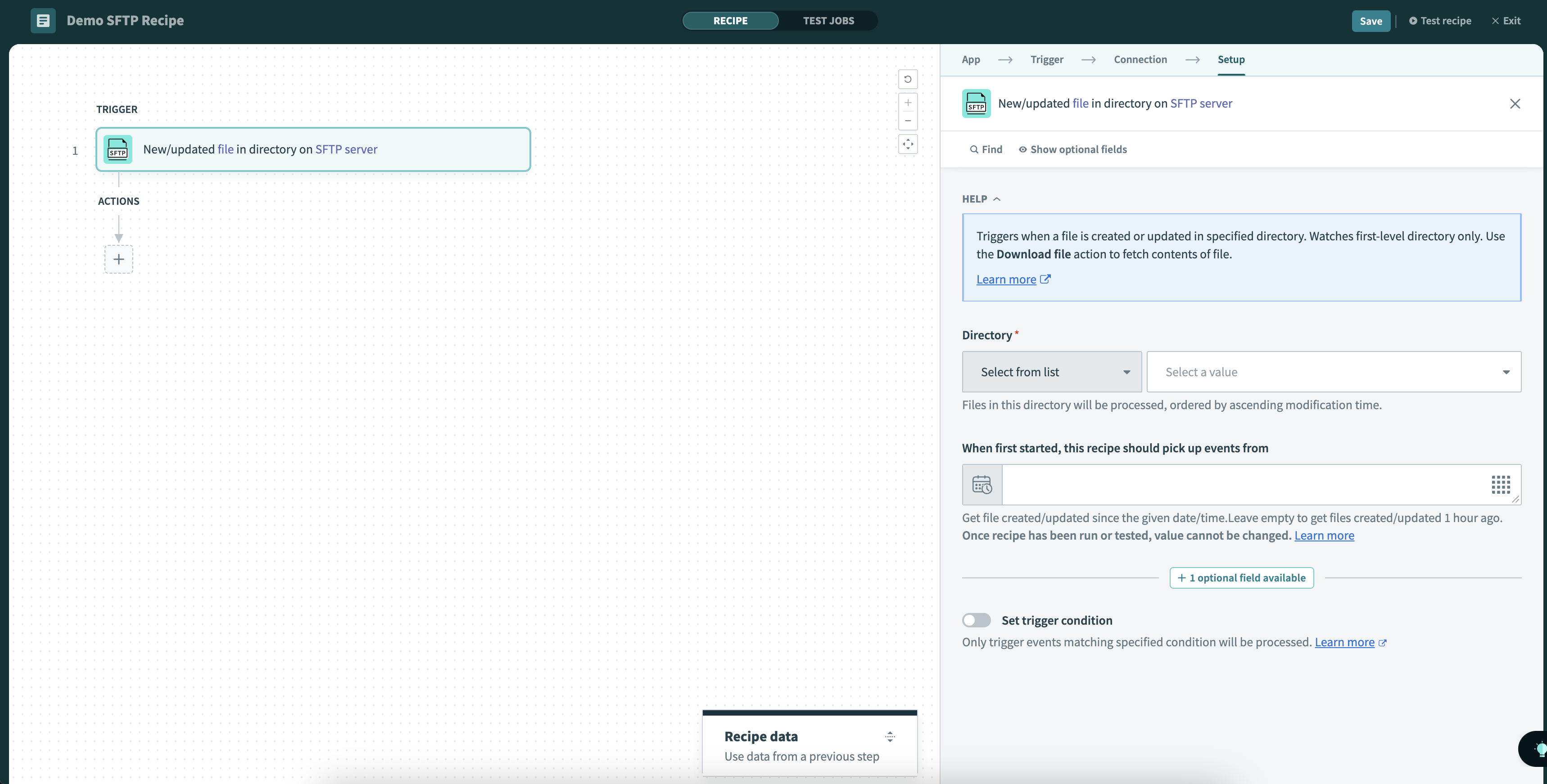The width and height of the screenshot is (1547, 784).
Task: Switch to the TEST JOBS tab
Action: (x=828, y=20)
